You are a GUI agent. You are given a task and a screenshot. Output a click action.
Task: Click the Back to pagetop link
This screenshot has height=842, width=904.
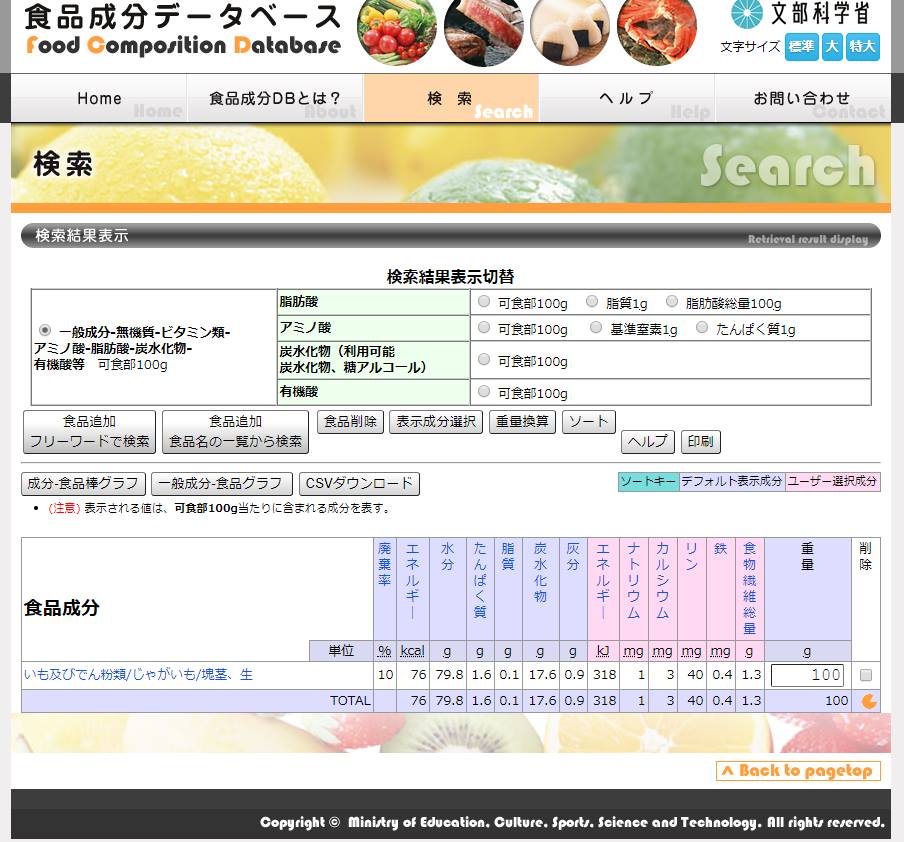[x=798, y=770]
